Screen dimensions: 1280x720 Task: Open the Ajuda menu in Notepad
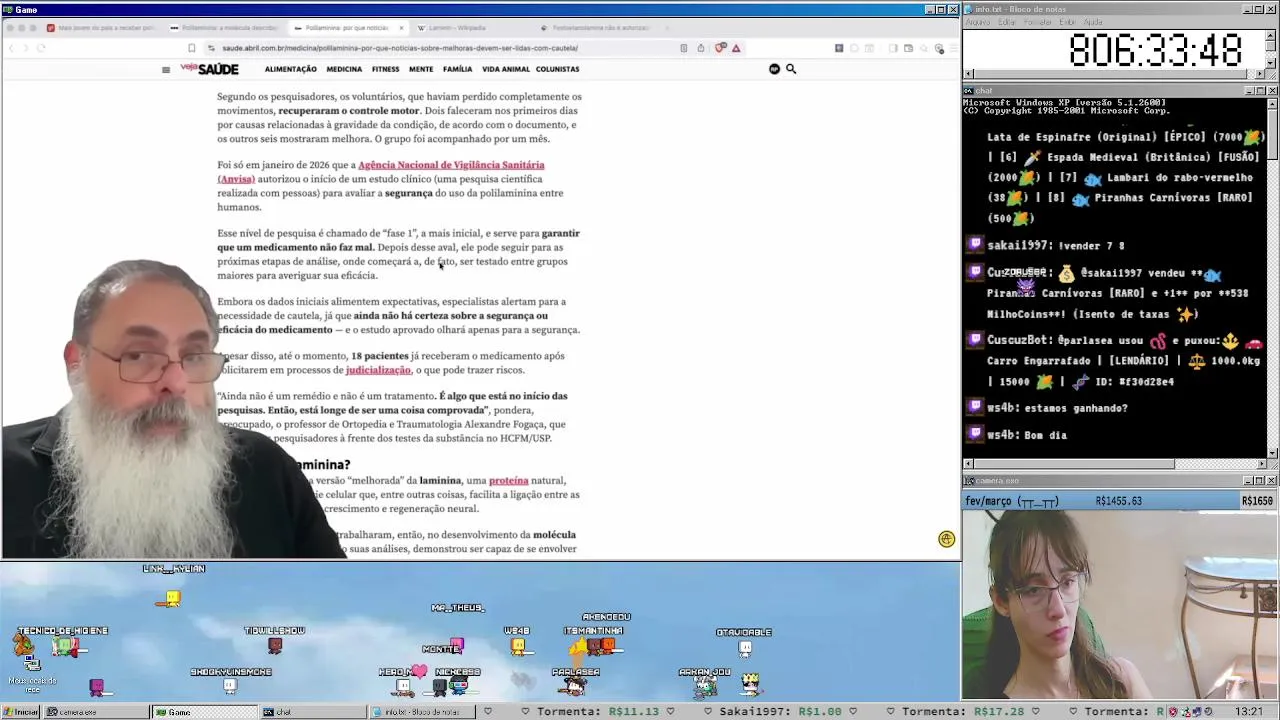[x=1093, y=22]
